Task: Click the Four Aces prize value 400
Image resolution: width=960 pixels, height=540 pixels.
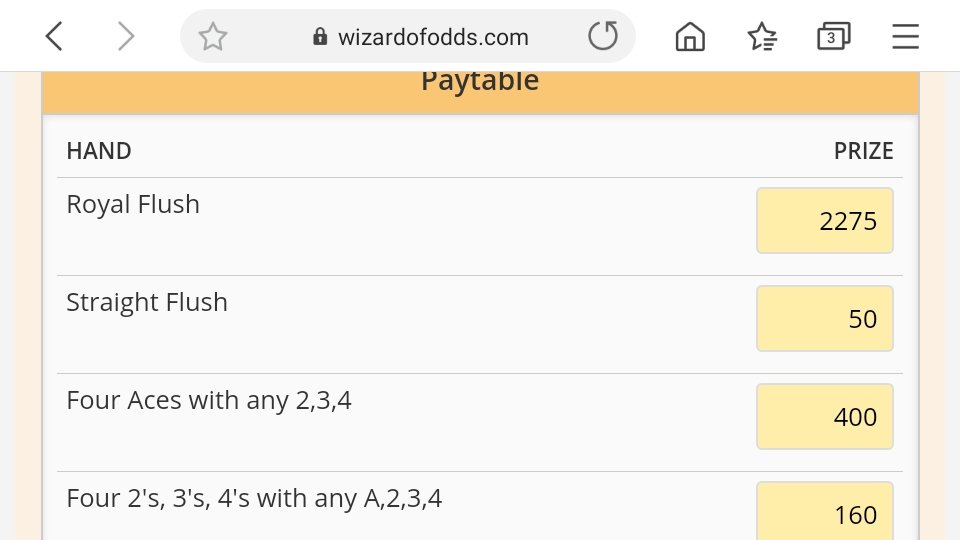Action: (x=824, y=417)
